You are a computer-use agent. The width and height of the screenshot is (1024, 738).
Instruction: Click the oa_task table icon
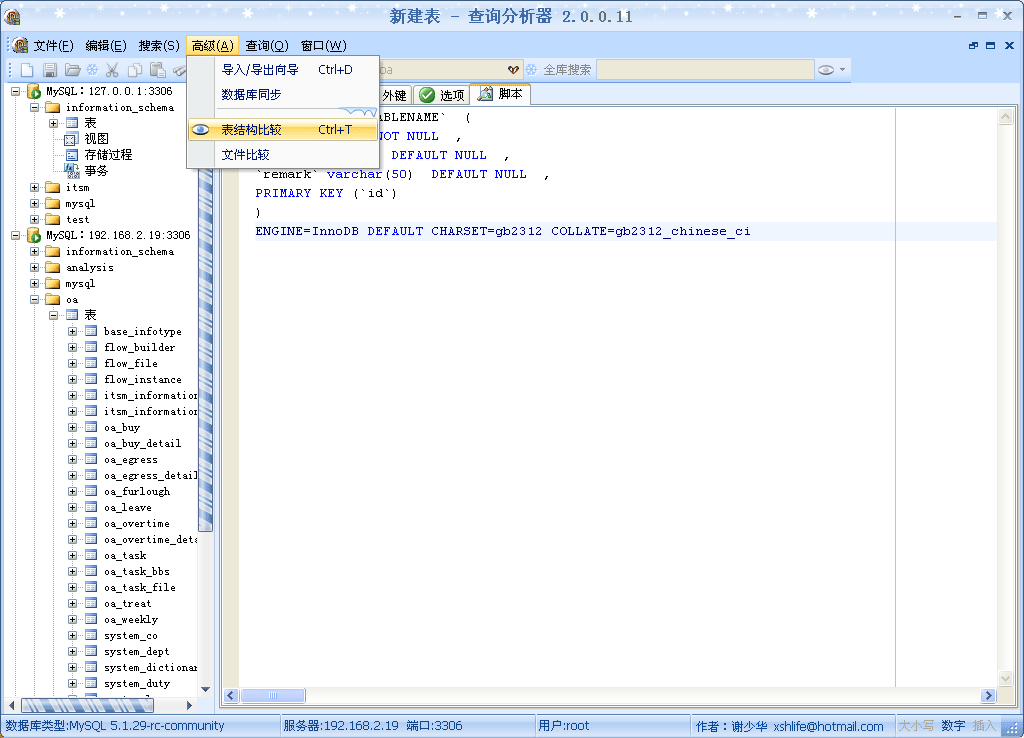[x=91, y=555]
